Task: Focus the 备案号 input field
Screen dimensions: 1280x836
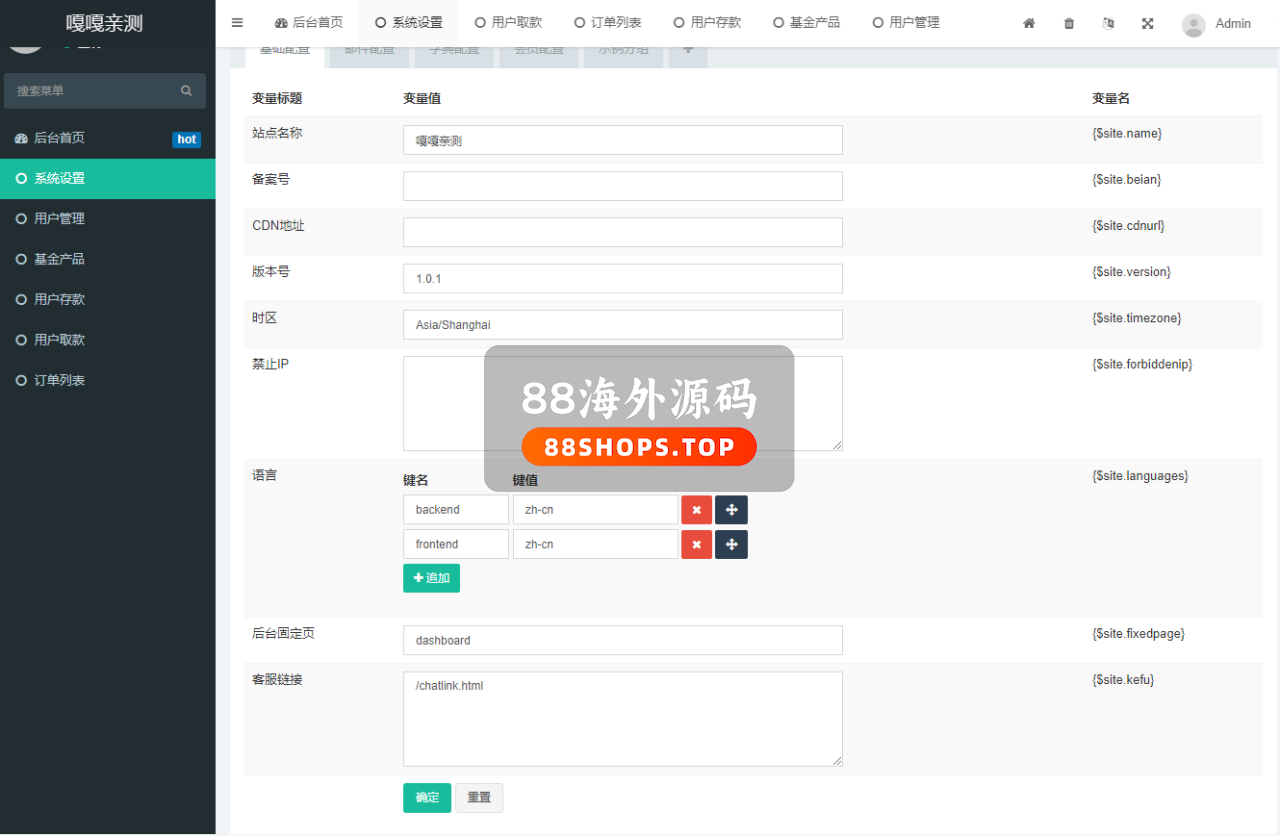Action: (x=622, y=186)
